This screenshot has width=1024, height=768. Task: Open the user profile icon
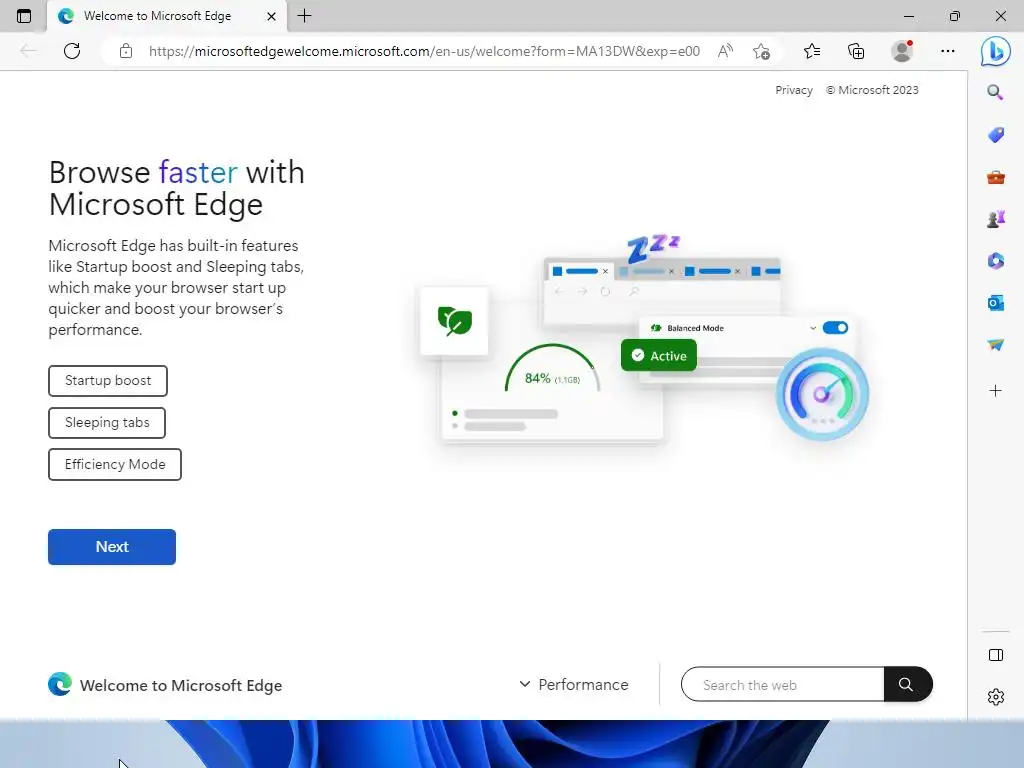[x=902, y=51]
